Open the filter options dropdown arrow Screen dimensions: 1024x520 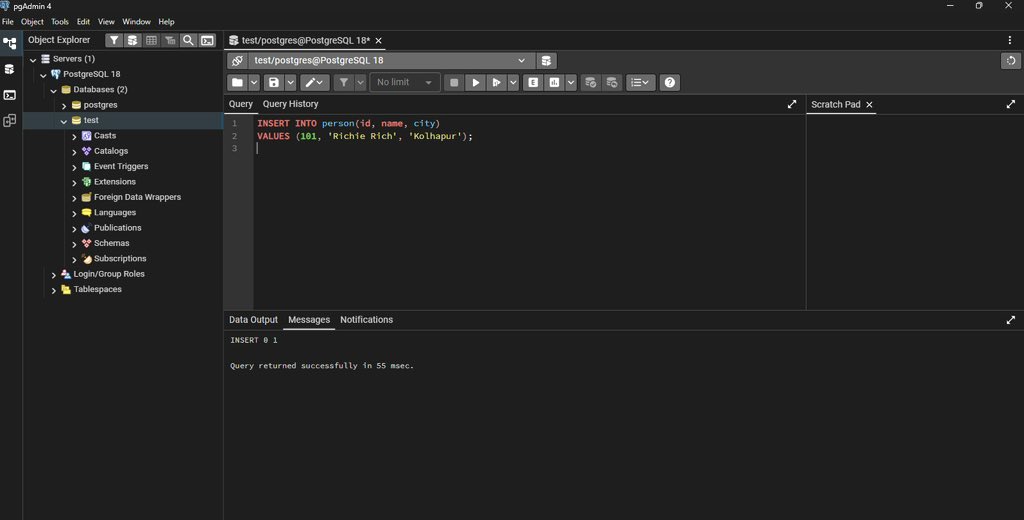(360, 82)
